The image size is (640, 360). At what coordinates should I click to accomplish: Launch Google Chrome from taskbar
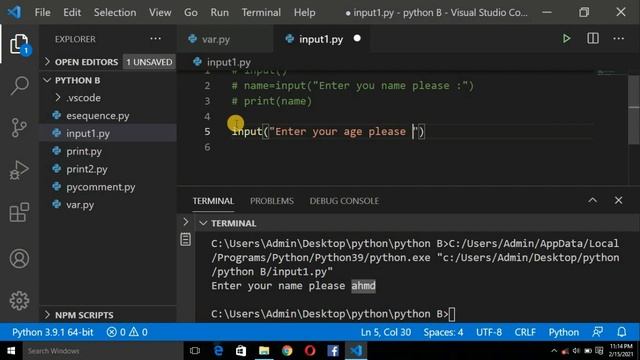[287, 351]
